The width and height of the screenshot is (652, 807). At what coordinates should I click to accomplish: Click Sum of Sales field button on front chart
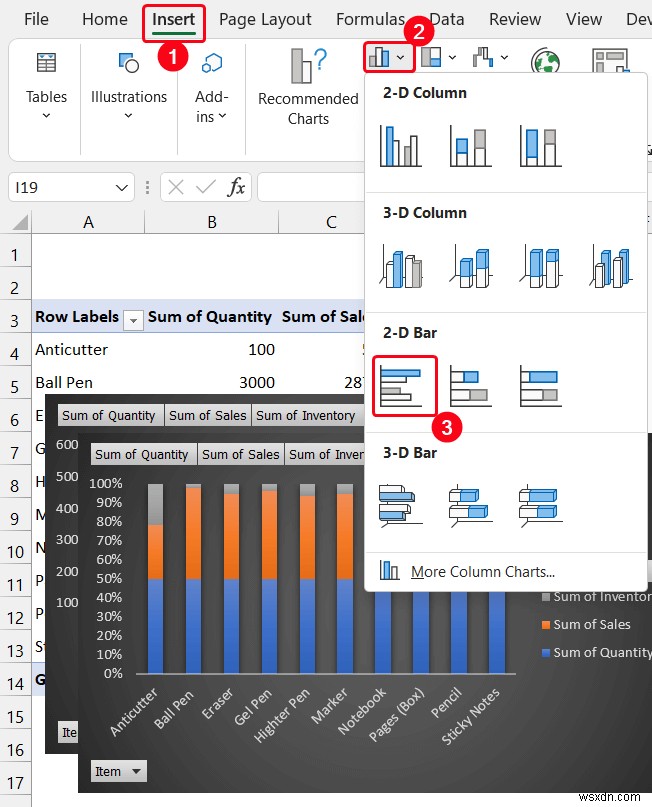241,454
